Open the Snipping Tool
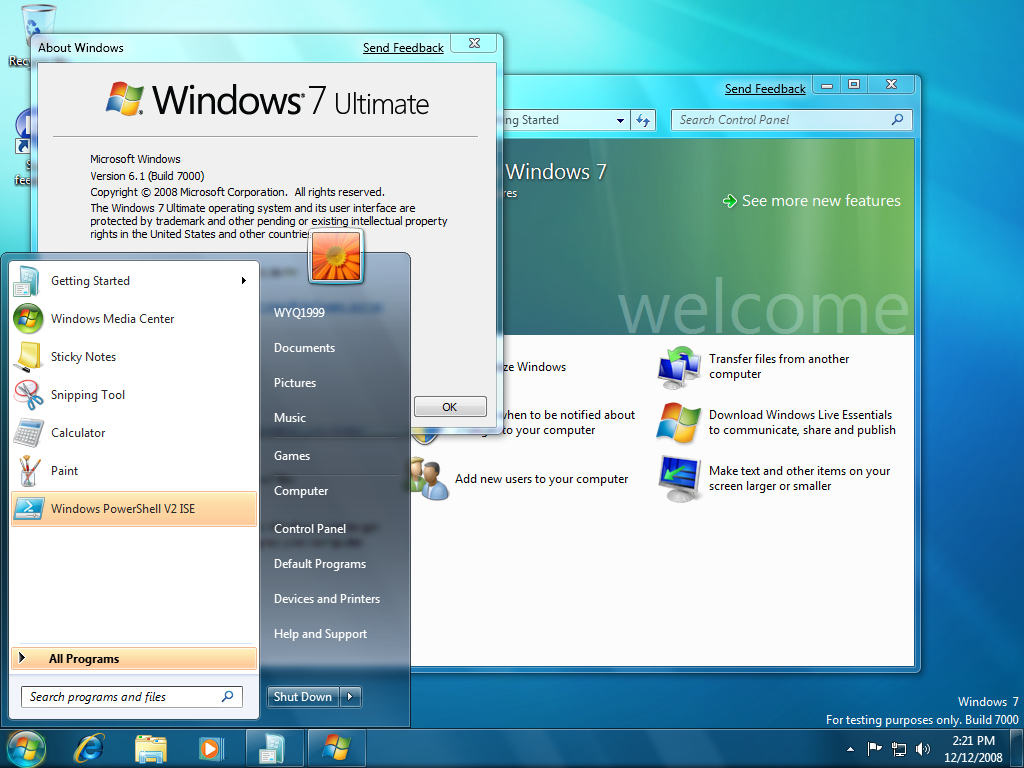 [x=88, y=395]
